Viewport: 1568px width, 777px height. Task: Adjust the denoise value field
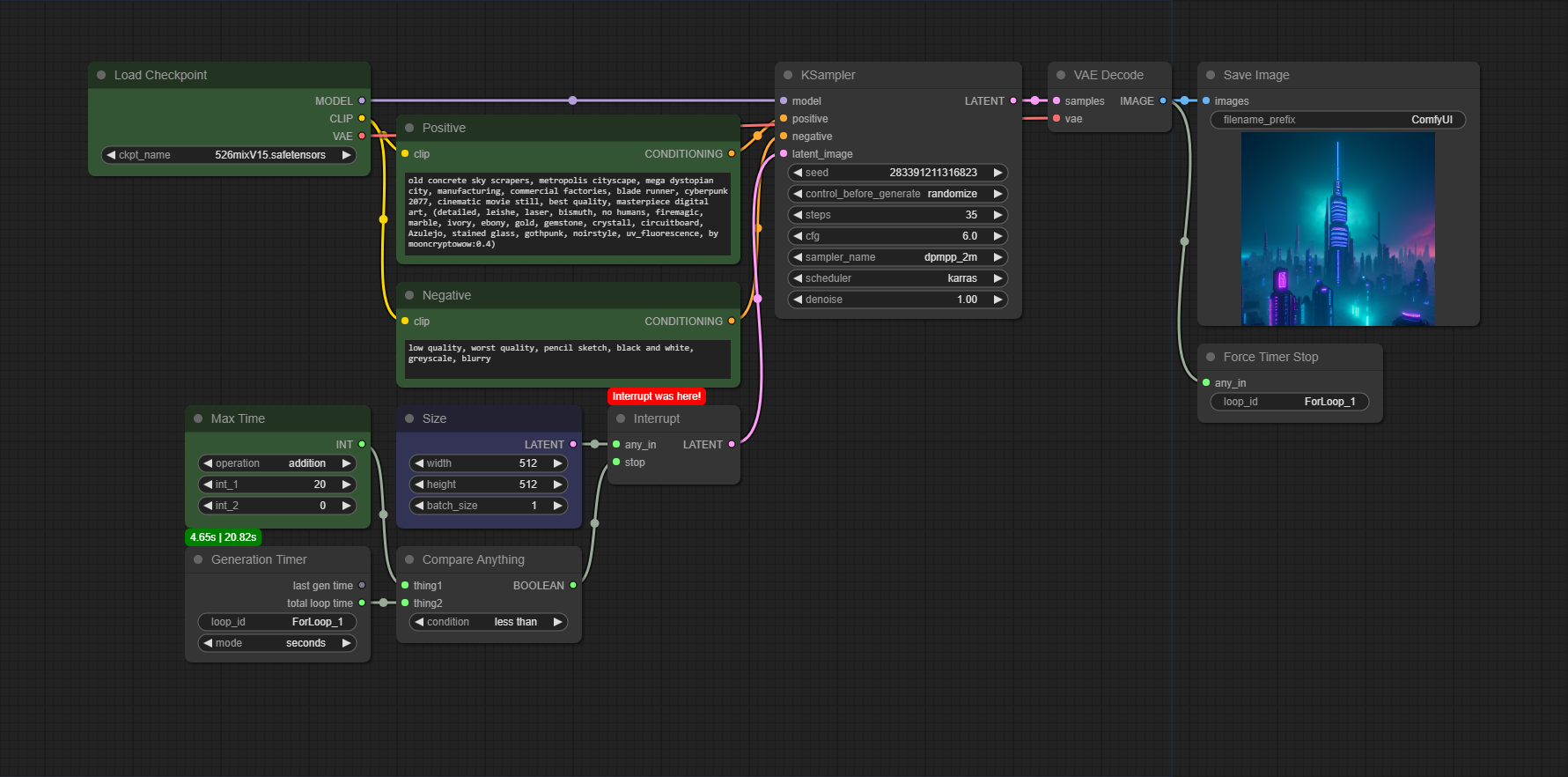point(897,300)
